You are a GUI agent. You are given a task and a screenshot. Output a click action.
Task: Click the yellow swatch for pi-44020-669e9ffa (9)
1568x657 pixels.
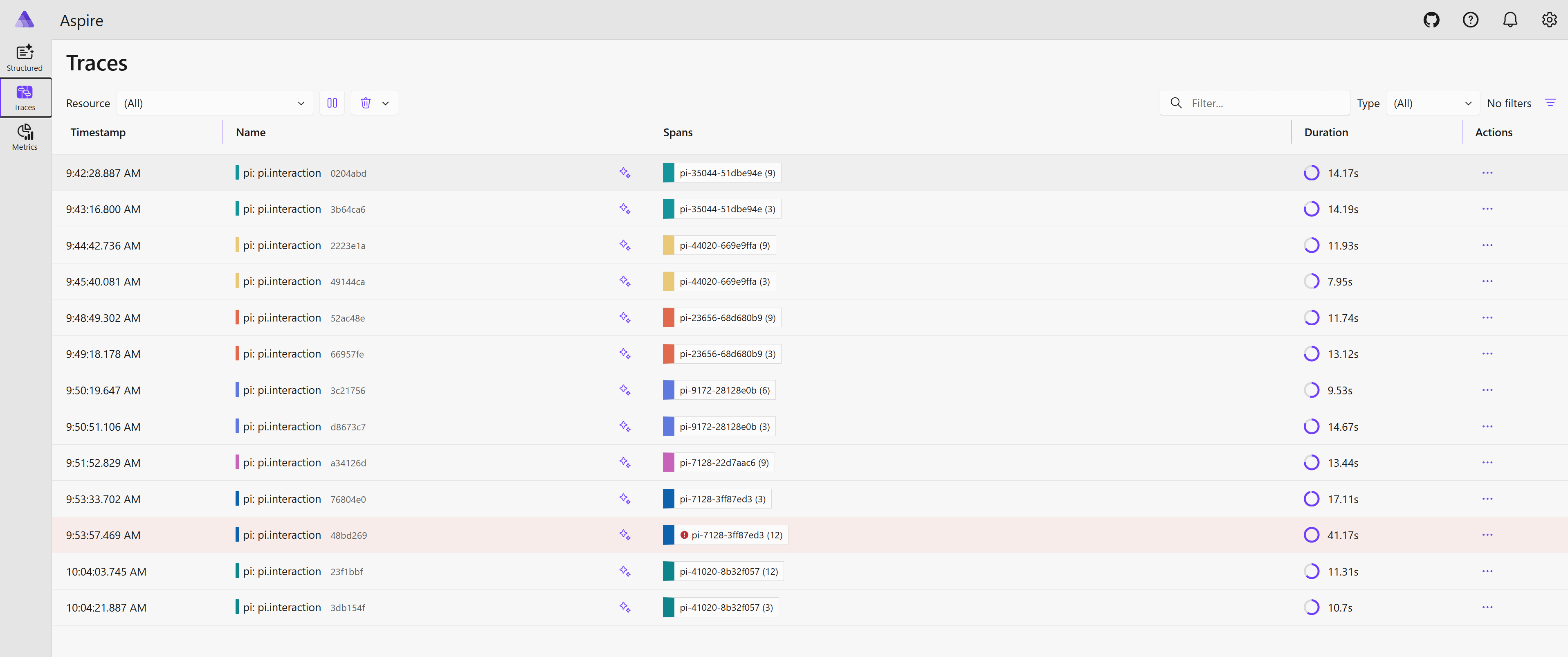coord(668,245)
